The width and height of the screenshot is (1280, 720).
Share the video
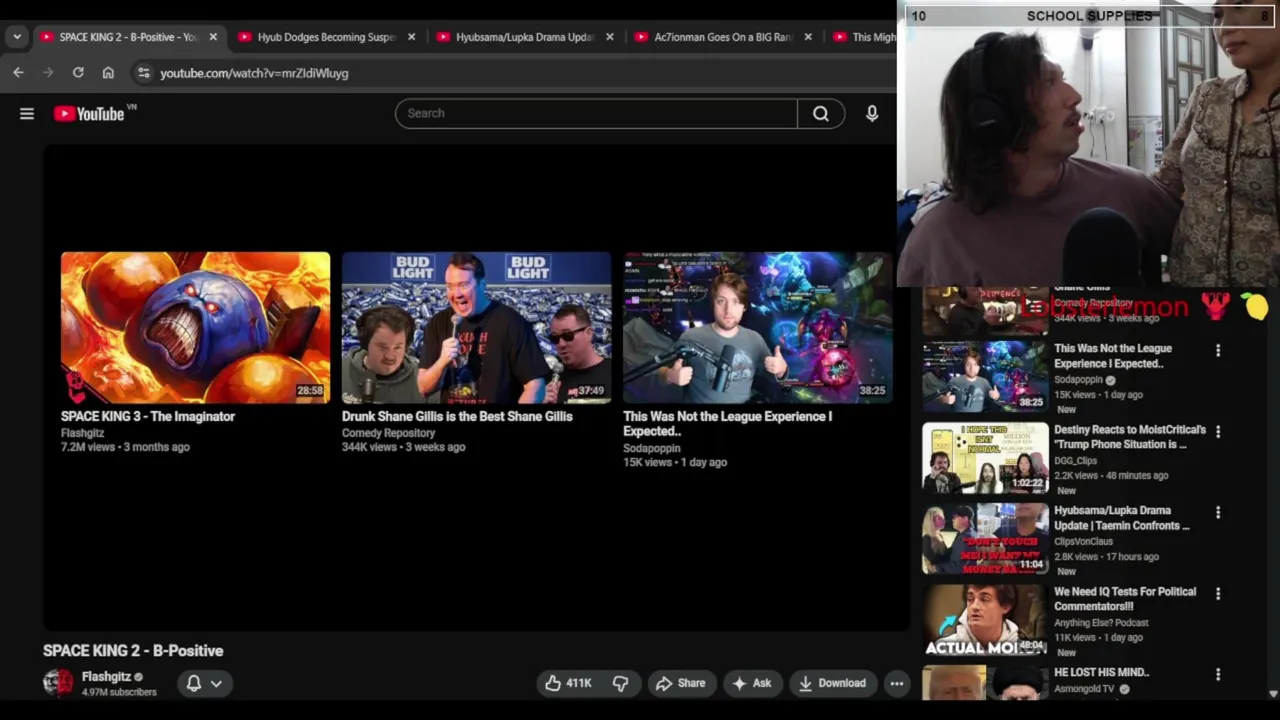(680, 683)
